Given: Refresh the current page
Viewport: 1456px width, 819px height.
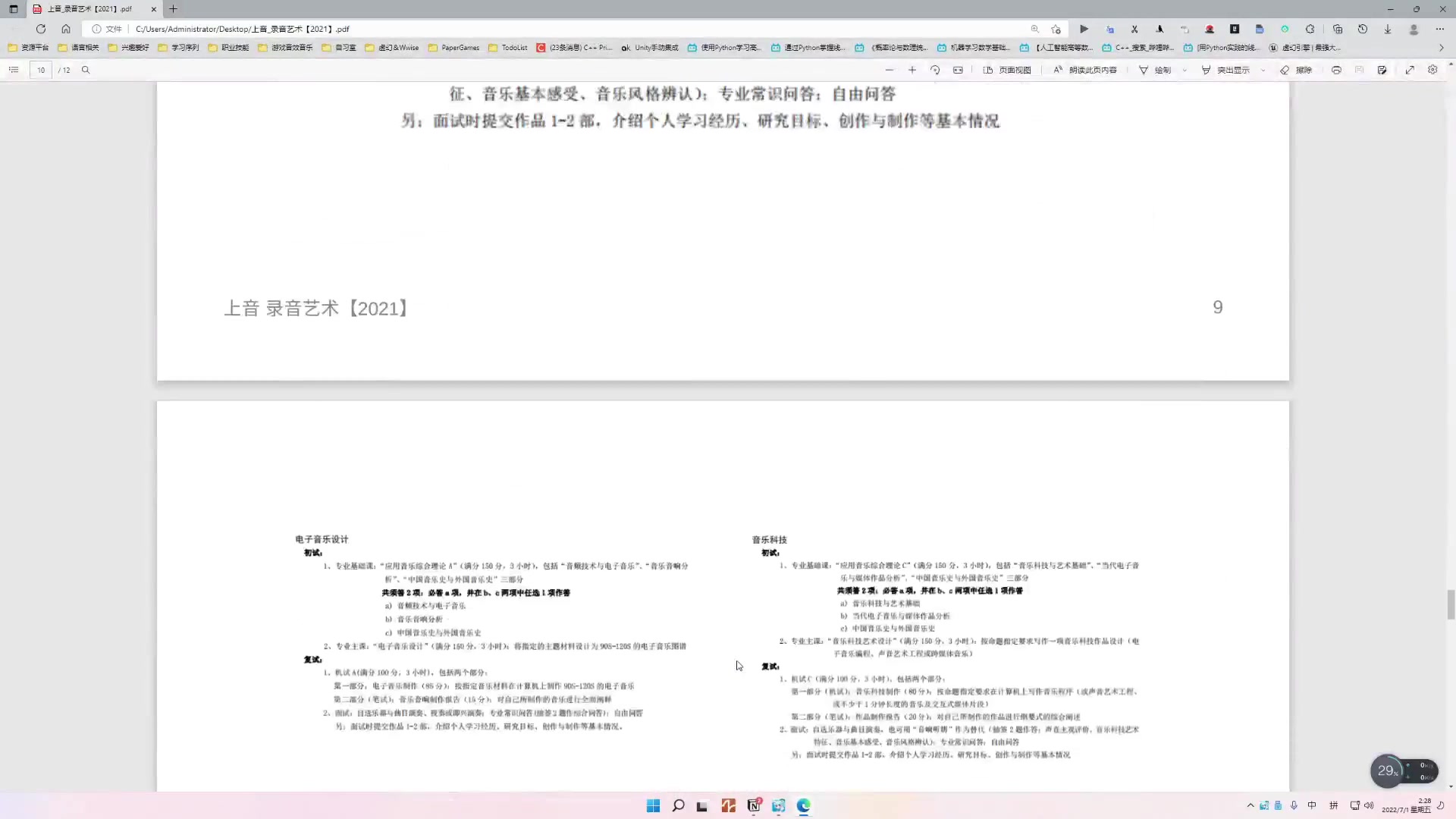Looking at the screenshot, I should tap(41, 29).
